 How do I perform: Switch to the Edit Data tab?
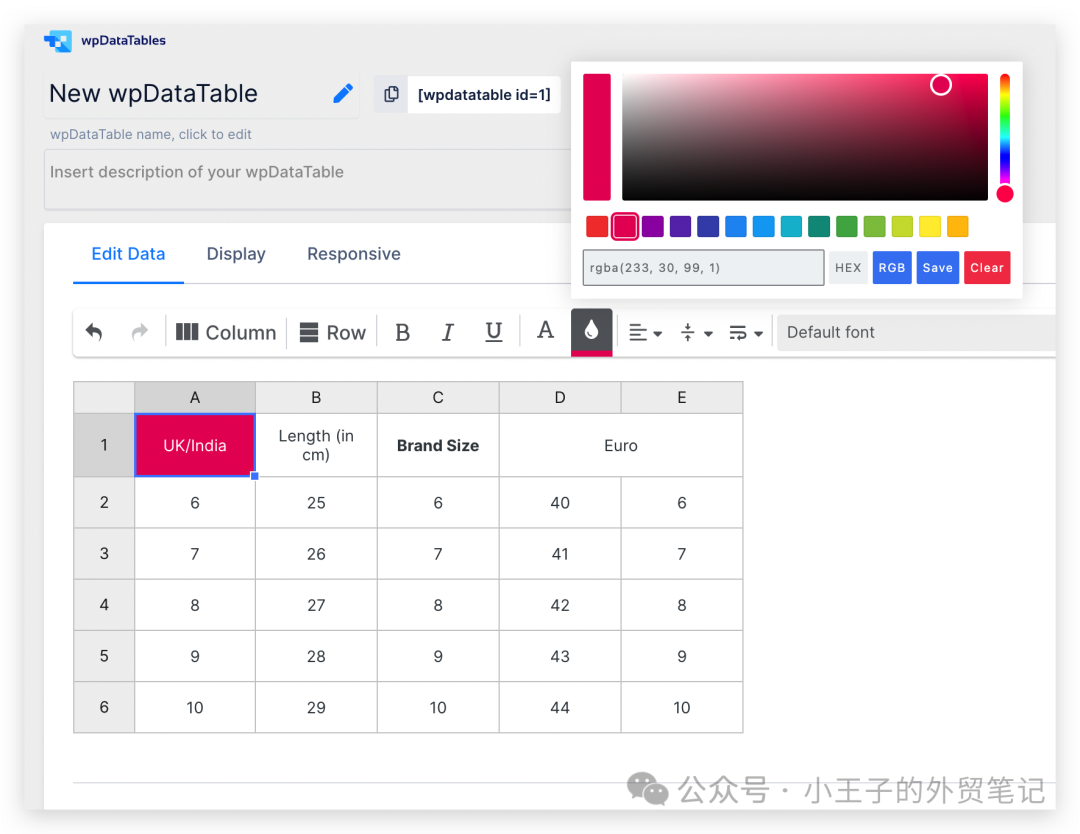click(x=128, y=254)
